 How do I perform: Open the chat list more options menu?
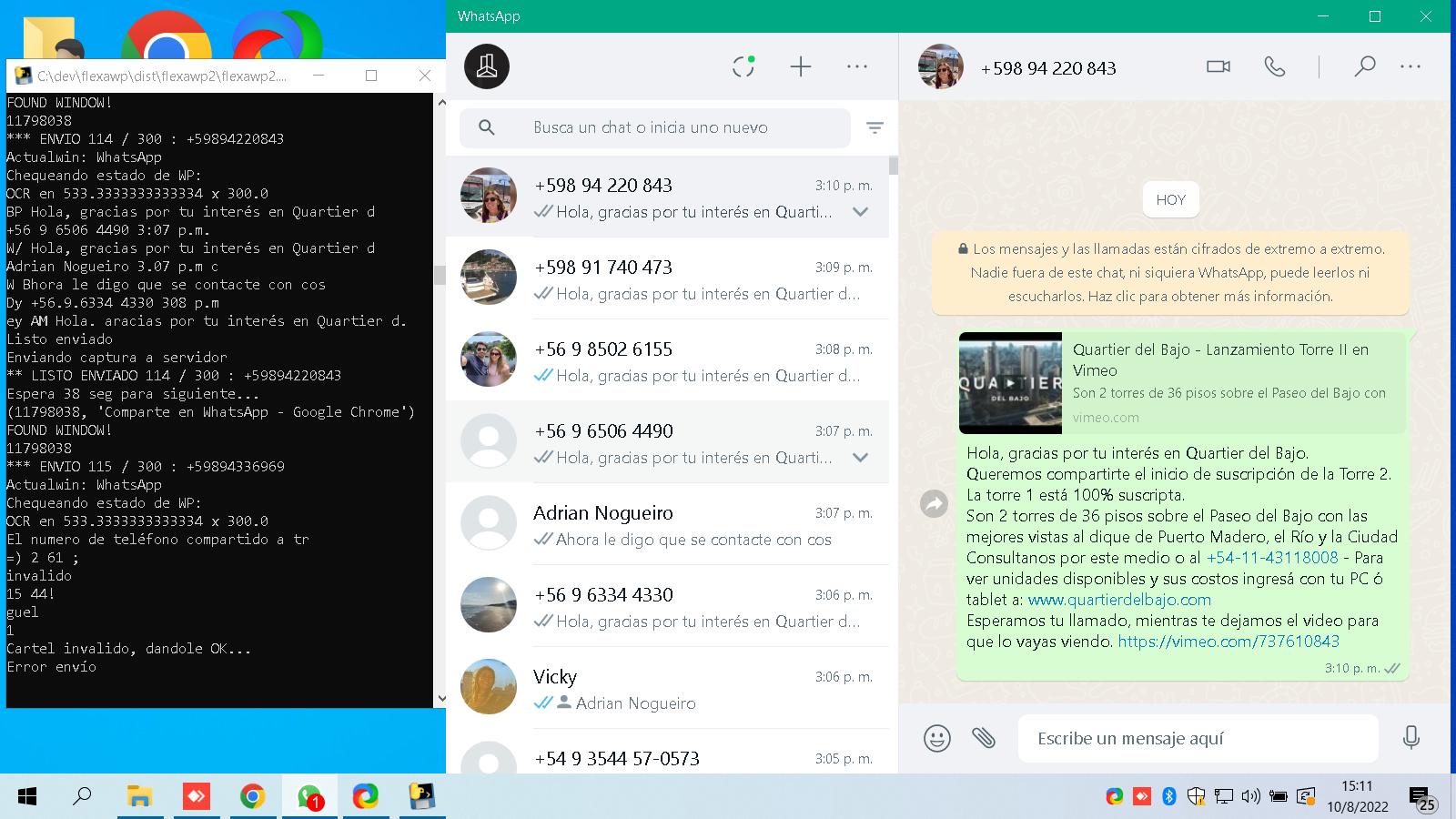[857, 66]
